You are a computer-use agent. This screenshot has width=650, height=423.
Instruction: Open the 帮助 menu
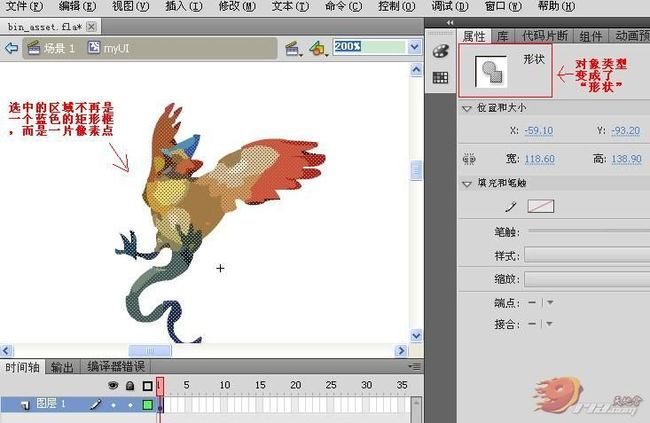[556, 6]
